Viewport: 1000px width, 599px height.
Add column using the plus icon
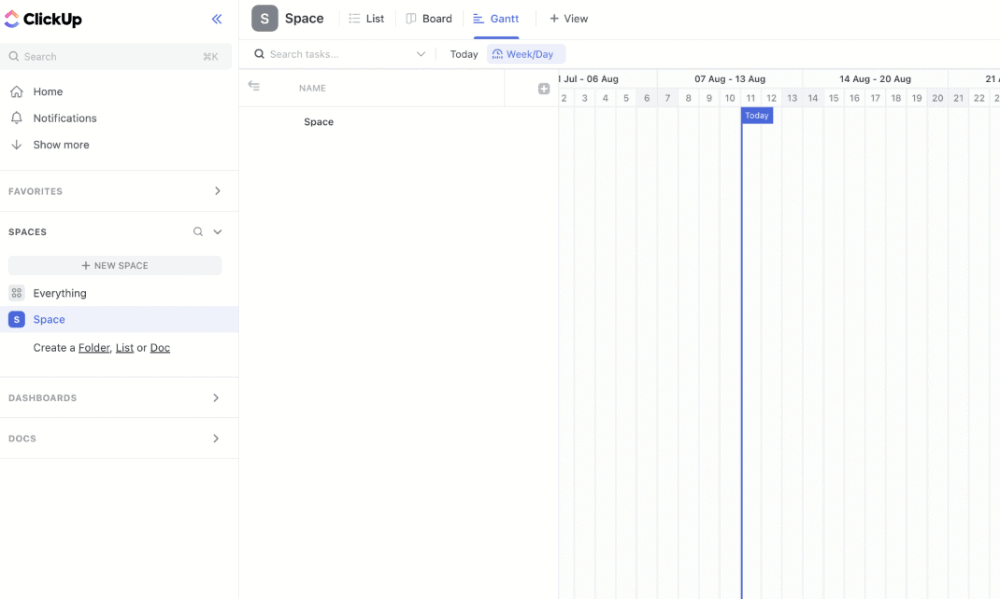543,89
